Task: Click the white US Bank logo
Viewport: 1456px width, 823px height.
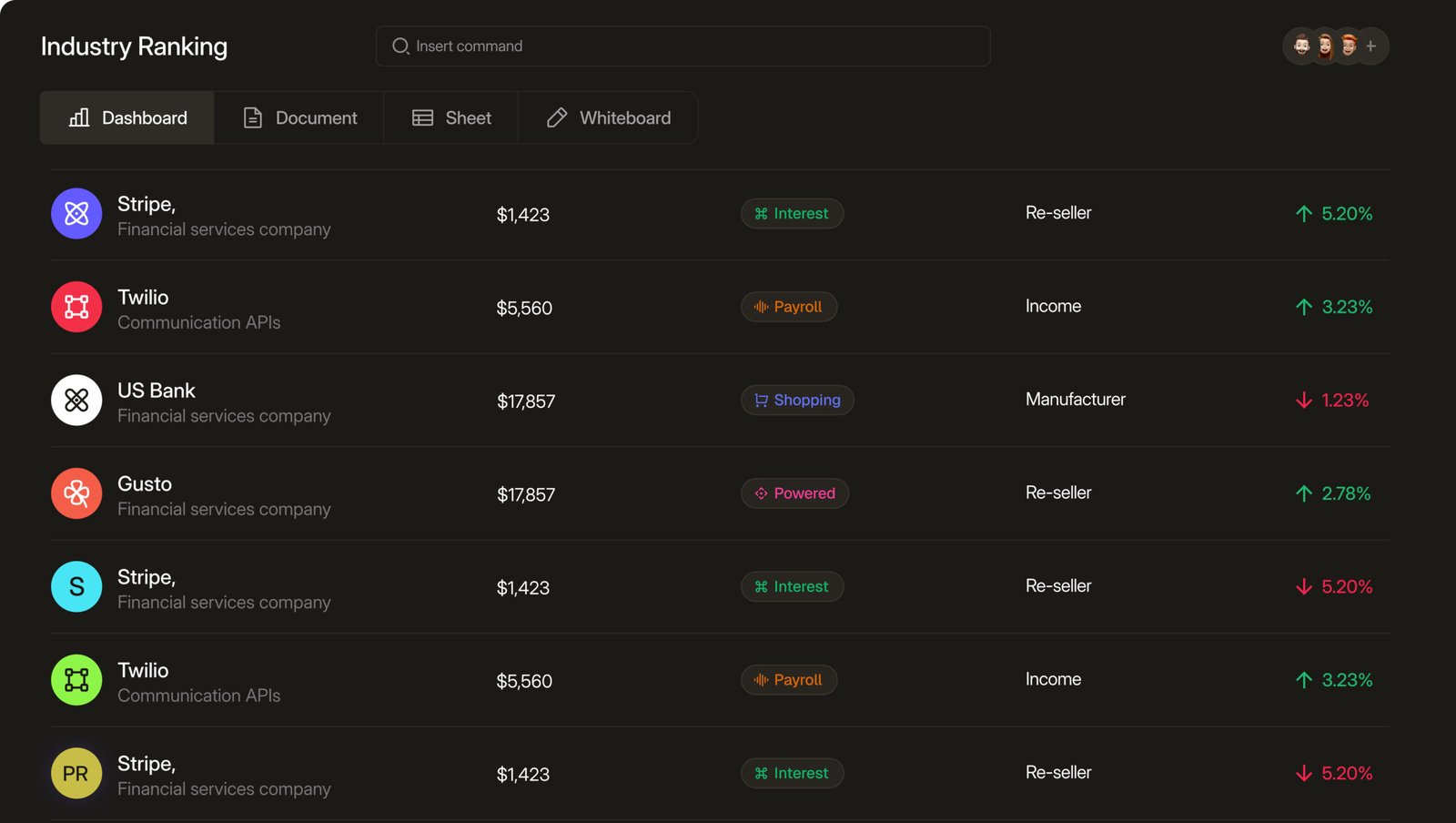Action: [76, 401]
